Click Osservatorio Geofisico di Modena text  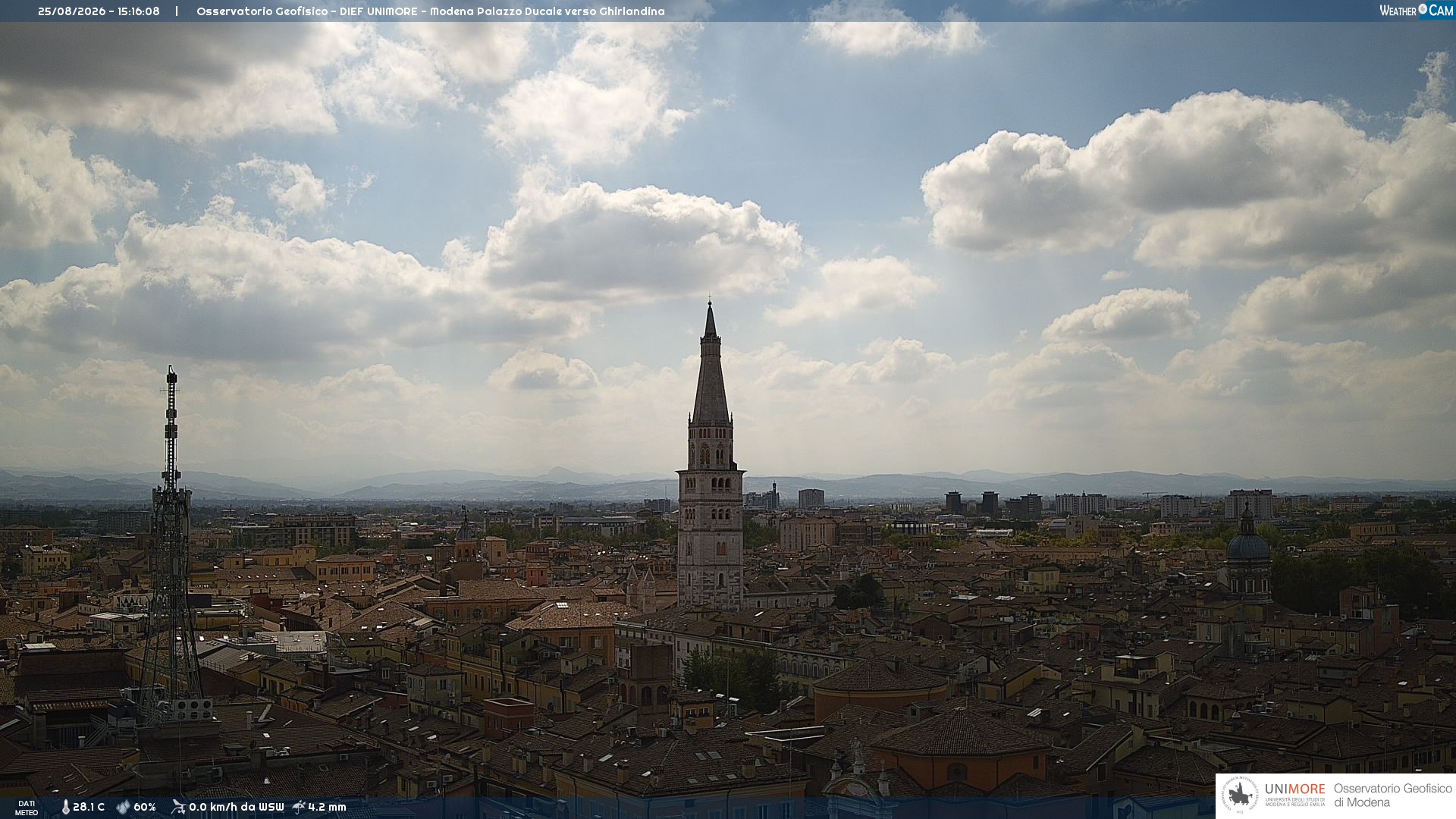pos(1392,795)
